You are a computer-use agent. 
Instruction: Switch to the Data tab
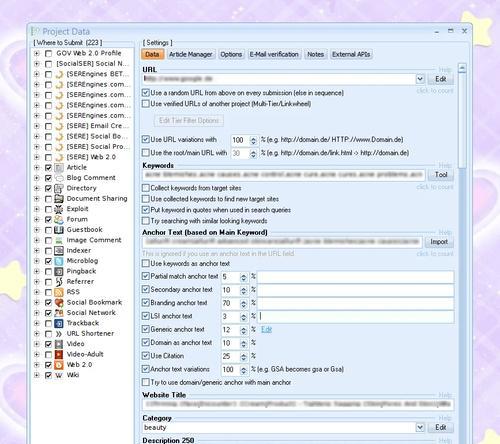pos(153,54)
